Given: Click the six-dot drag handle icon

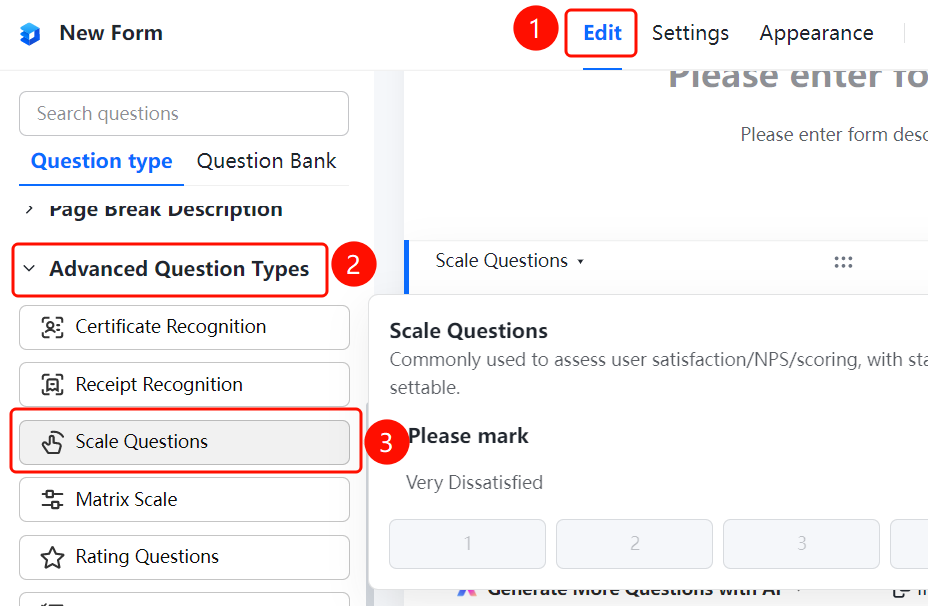Looking at the screenshot, I should coord(843,262).
